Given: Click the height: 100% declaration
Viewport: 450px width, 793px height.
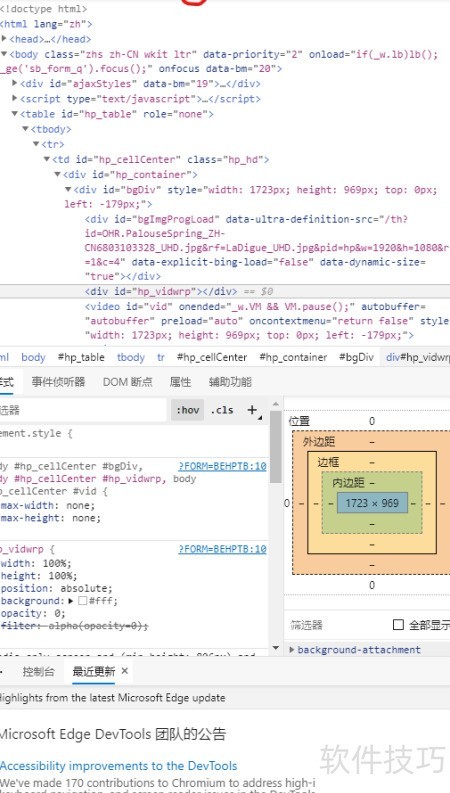Looking at the screenshot, I should [x=39, y=576].
